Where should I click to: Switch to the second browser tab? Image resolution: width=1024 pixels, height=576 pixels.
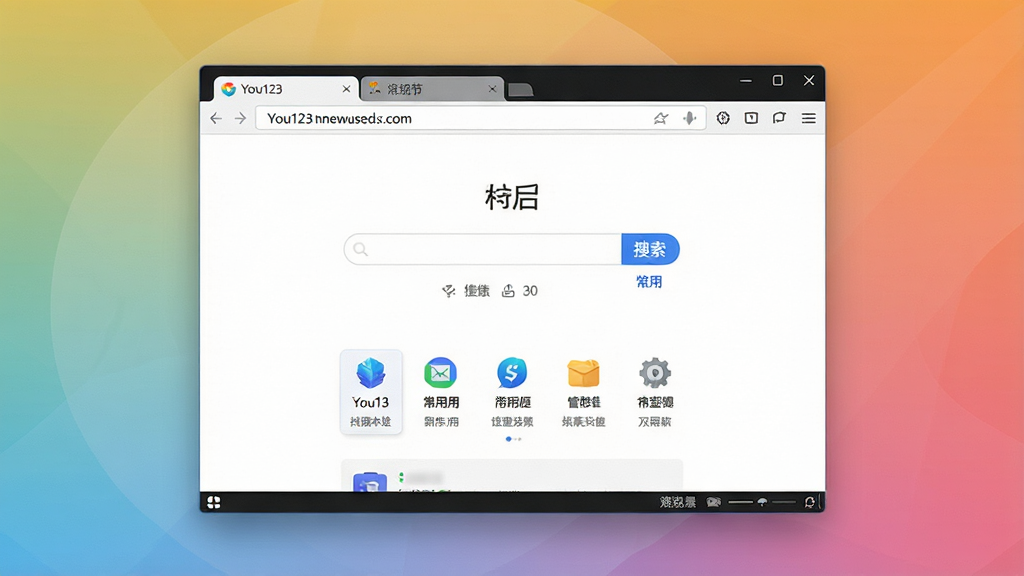pos(432,89)
